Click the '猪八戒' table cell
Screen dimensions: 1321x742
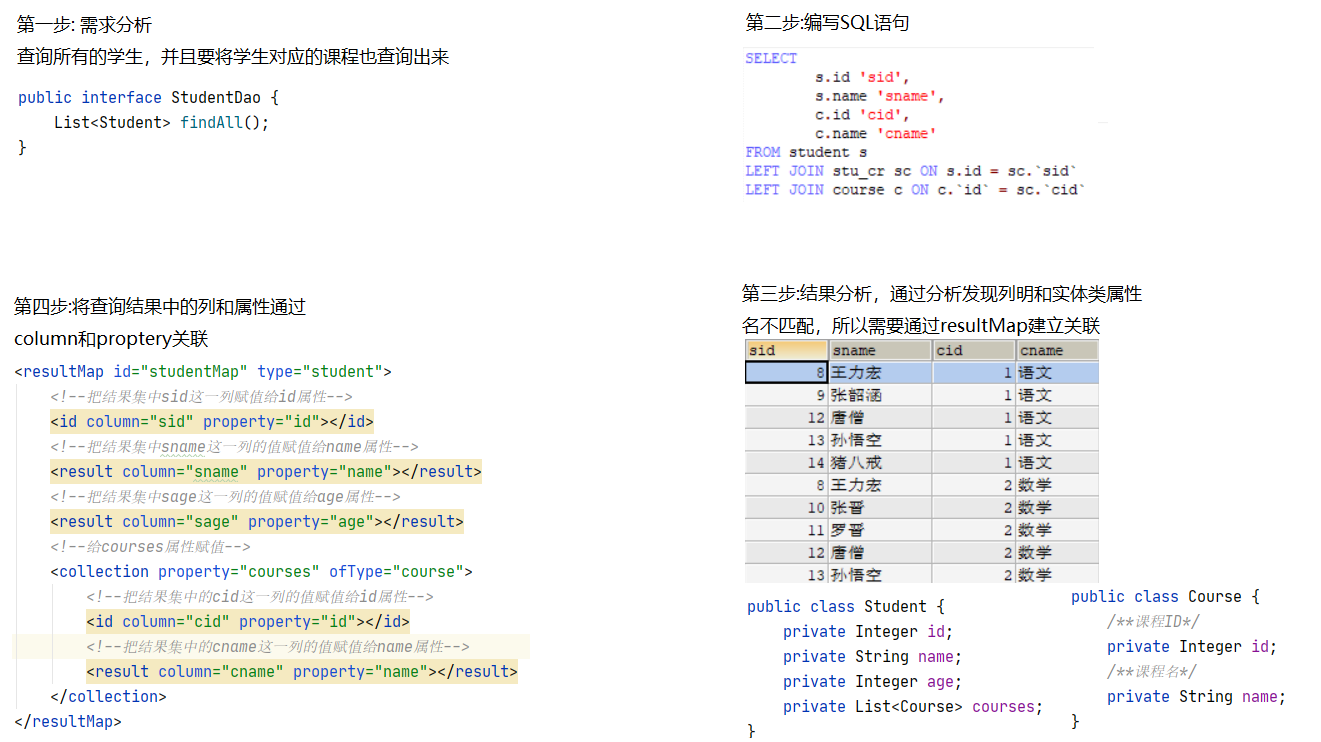click(881, 462)
